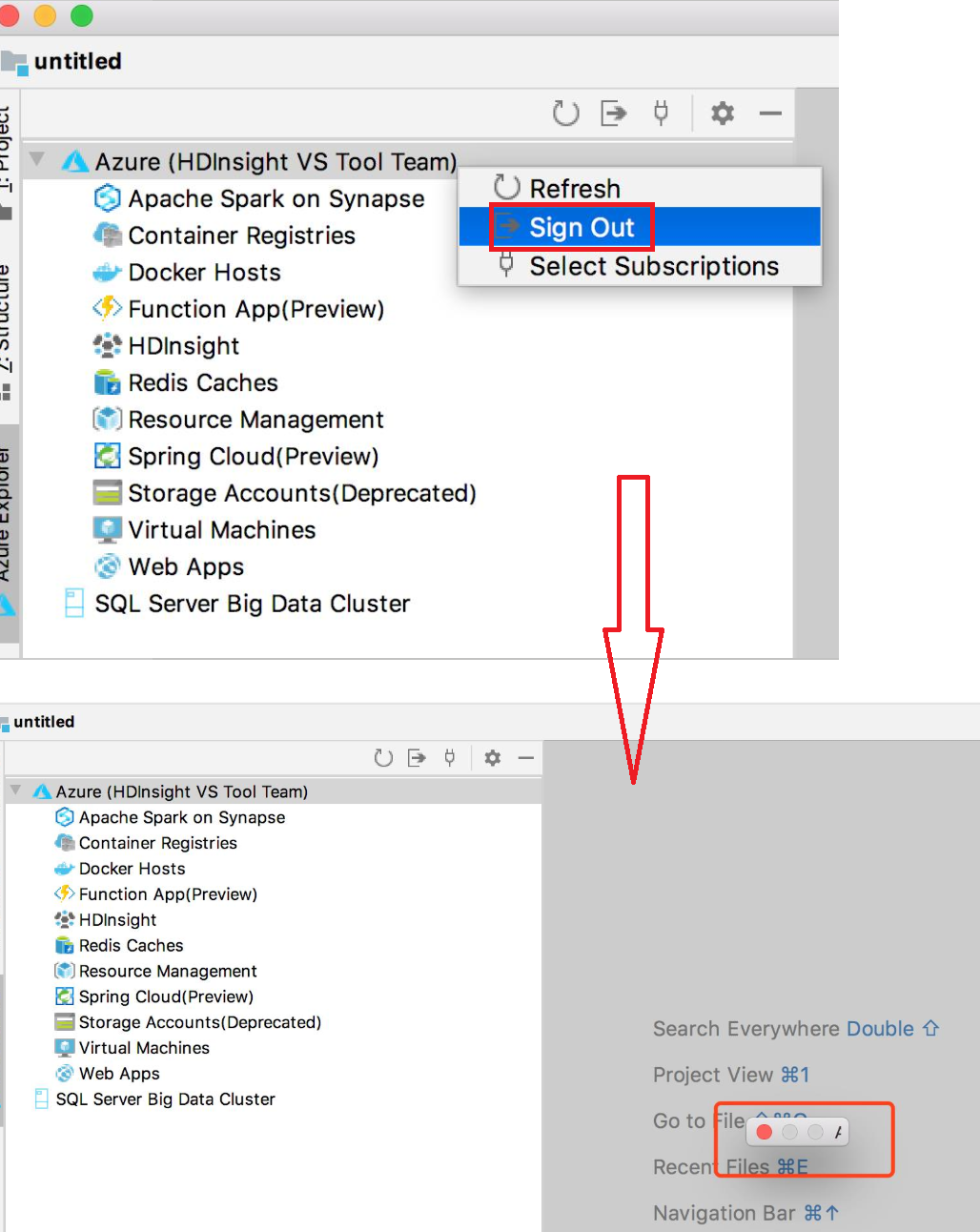The height and width of the screenshot is (1232, 980).
Task: Choose Select Subscriptions from the context menu
Action: pyautogui.click(x=654, y=266)
